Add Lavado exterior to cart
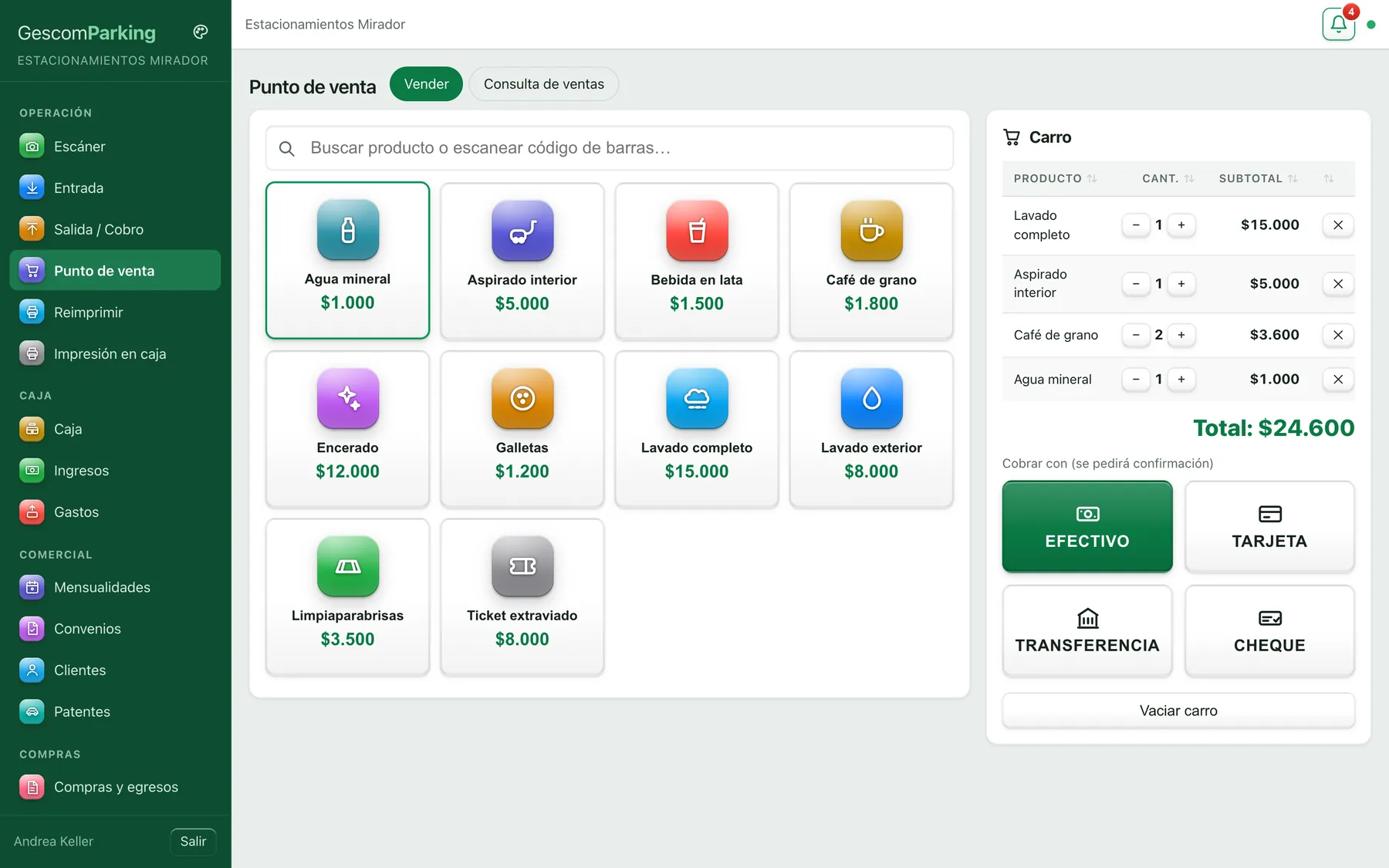 871,429
